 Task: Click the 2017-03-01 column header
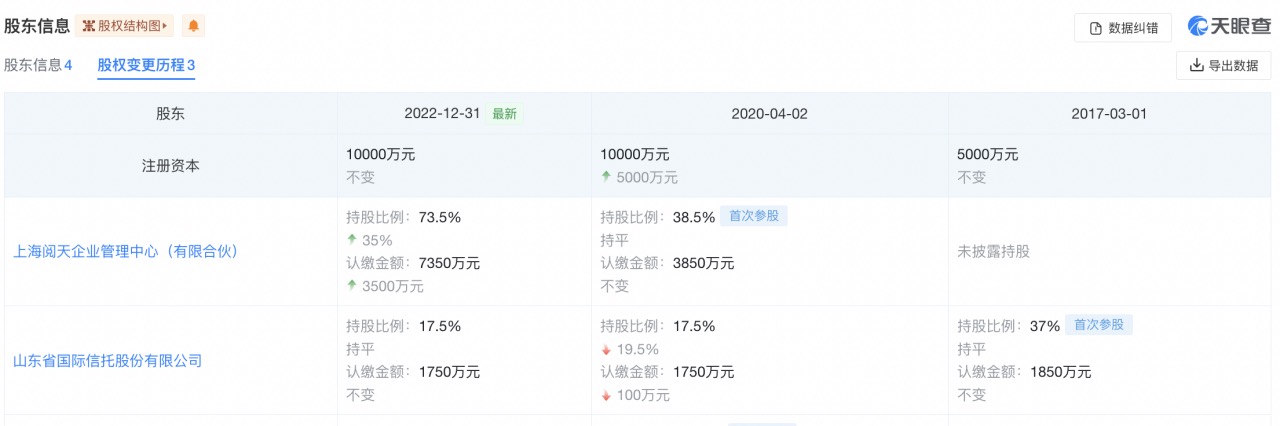[x=1109, y=114]
